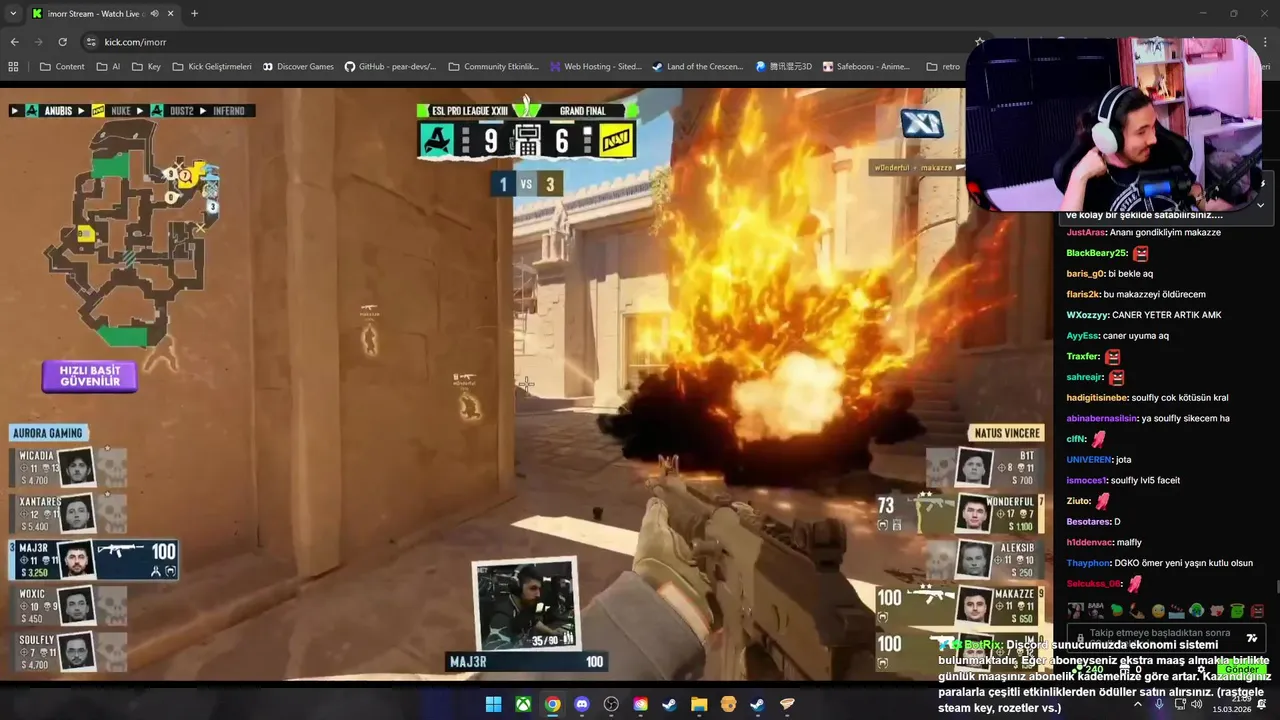This screenshot has width=1280, height=720.
Task: Select the BABA emote in picker
Action: point(1096,611)
